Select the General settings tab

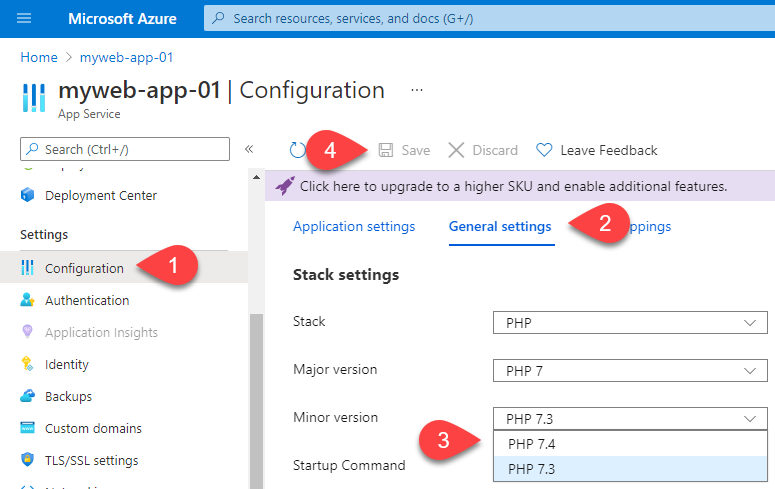pos(500,226)
